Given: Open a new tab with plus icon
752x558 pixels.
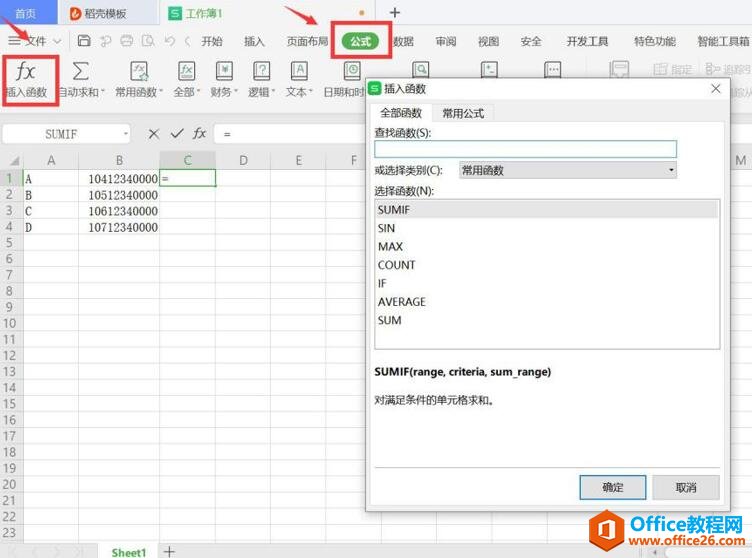Looking at the screenshot, I should 395,13.
